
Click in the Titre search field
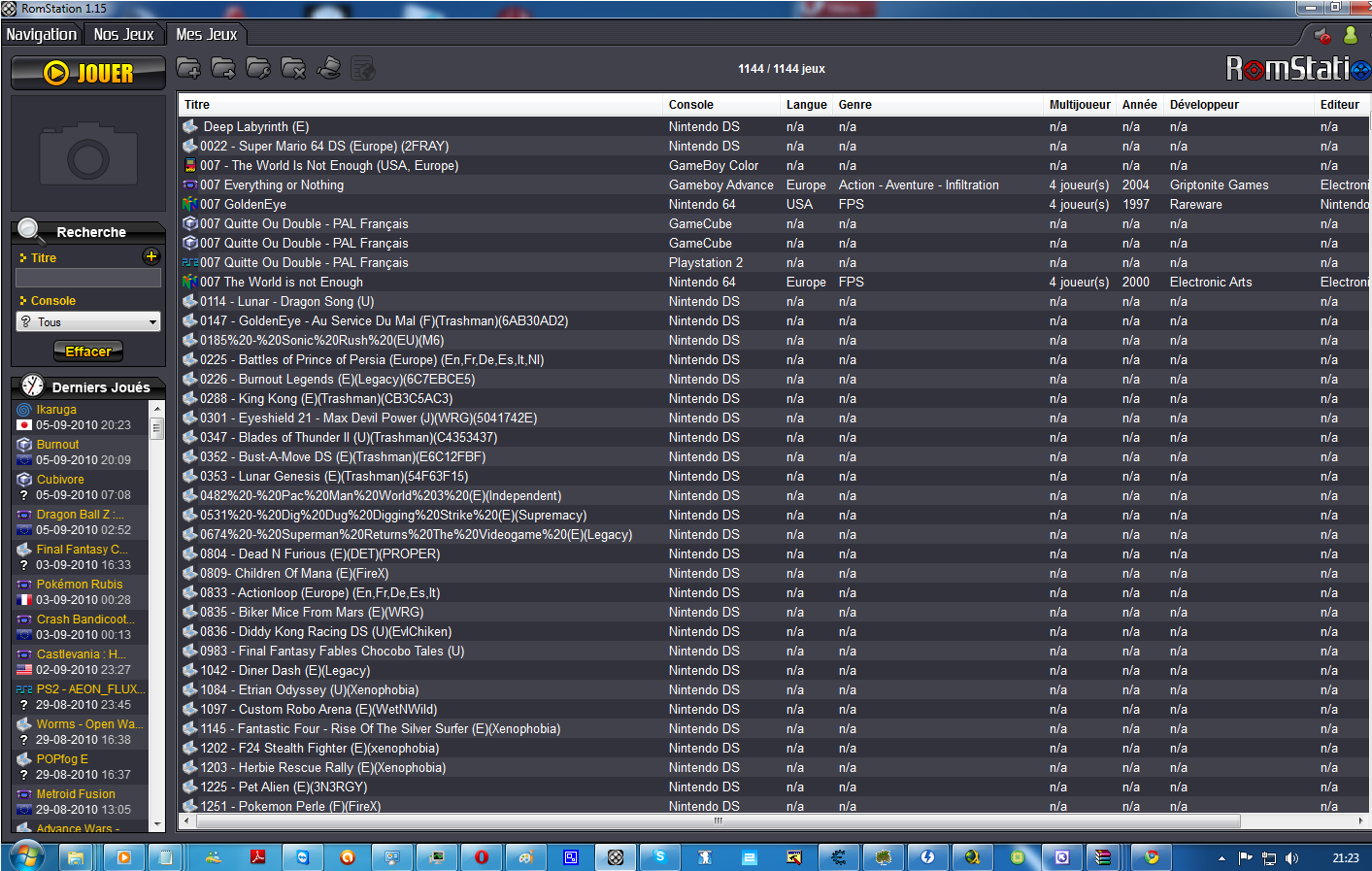click(x=88, y=278)
